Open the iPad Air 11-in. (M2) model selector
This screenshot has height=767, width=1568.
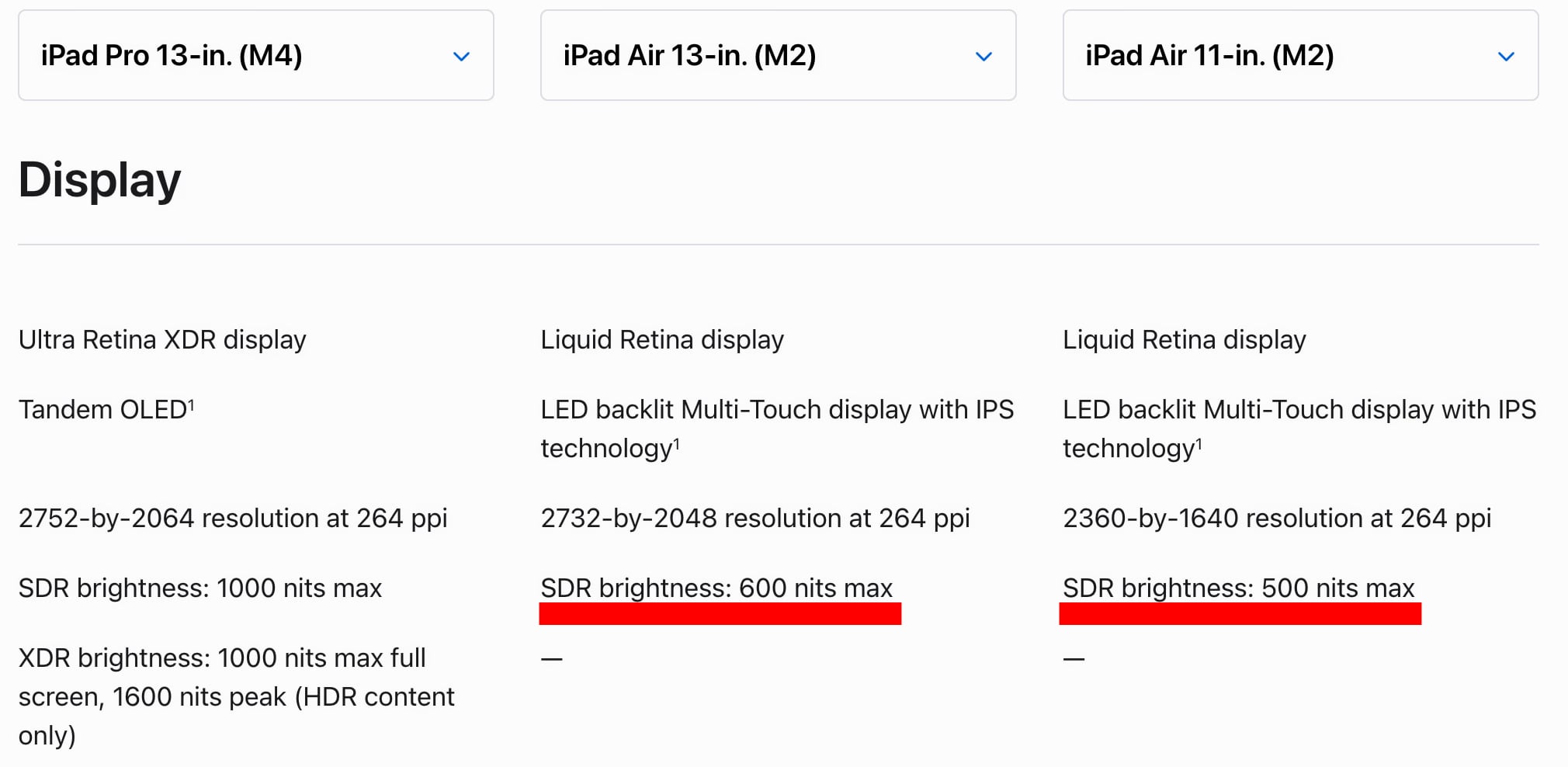[x=1300, y=55]
